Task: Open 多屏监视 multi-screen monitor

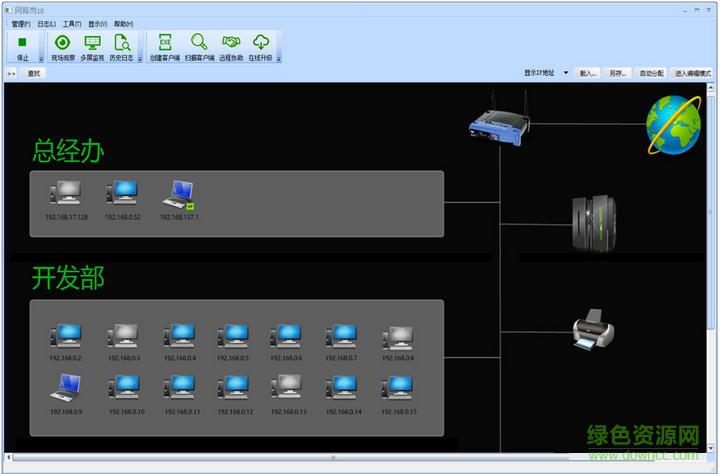Action: pos(92,43)
